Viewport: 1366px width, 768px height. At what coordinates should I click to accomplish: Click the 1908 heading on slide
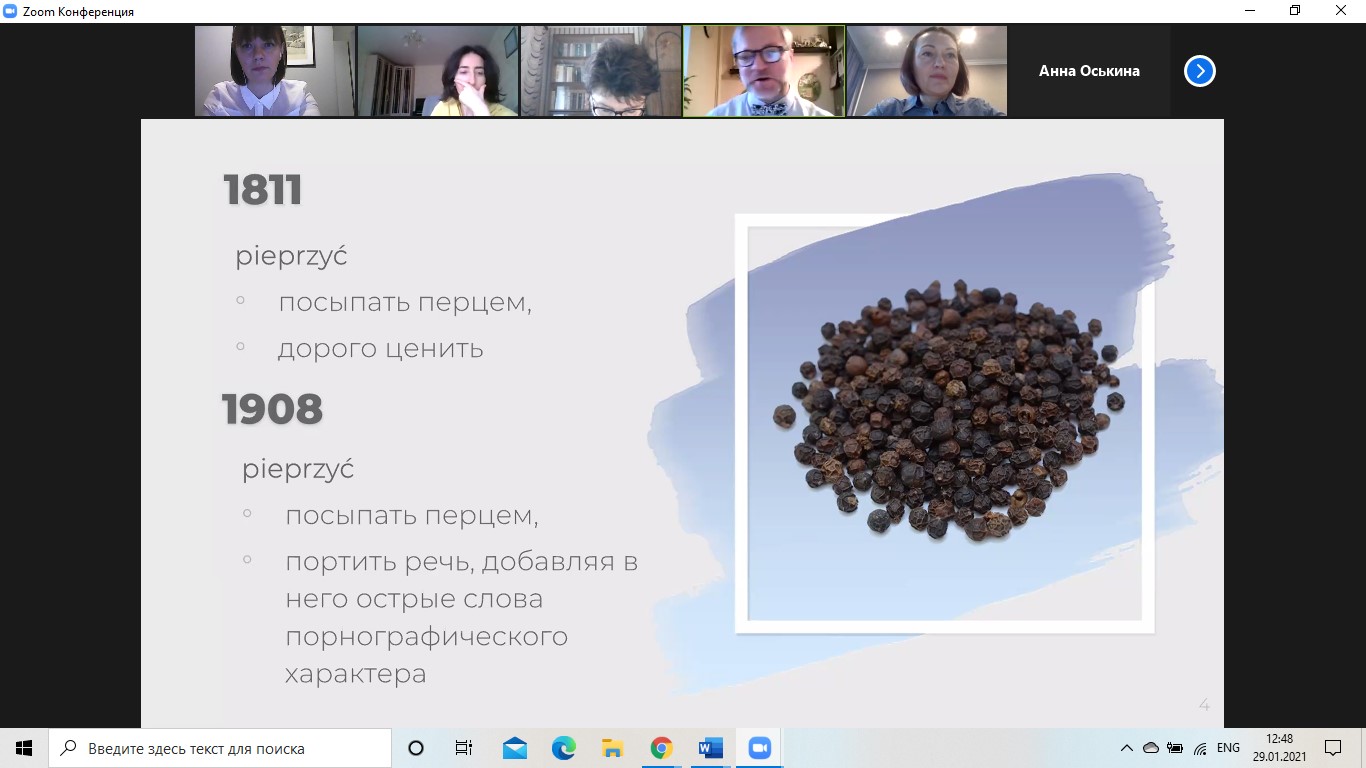point(272,409)
